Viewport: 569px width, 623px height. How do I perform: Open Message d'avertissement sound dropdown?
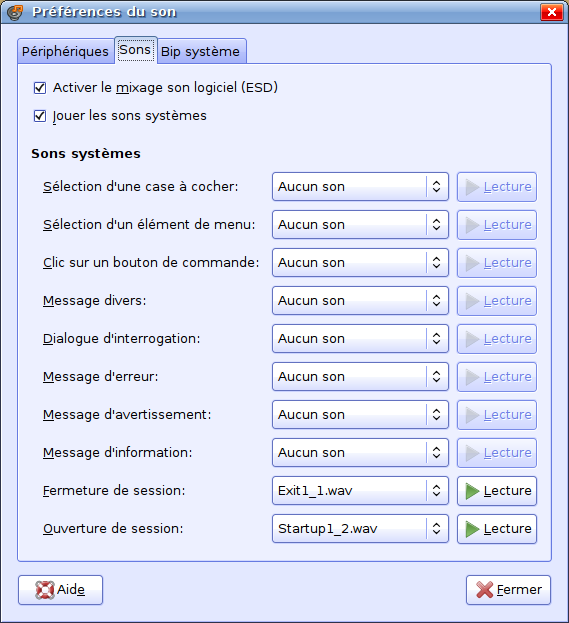[x=360, y=415]
